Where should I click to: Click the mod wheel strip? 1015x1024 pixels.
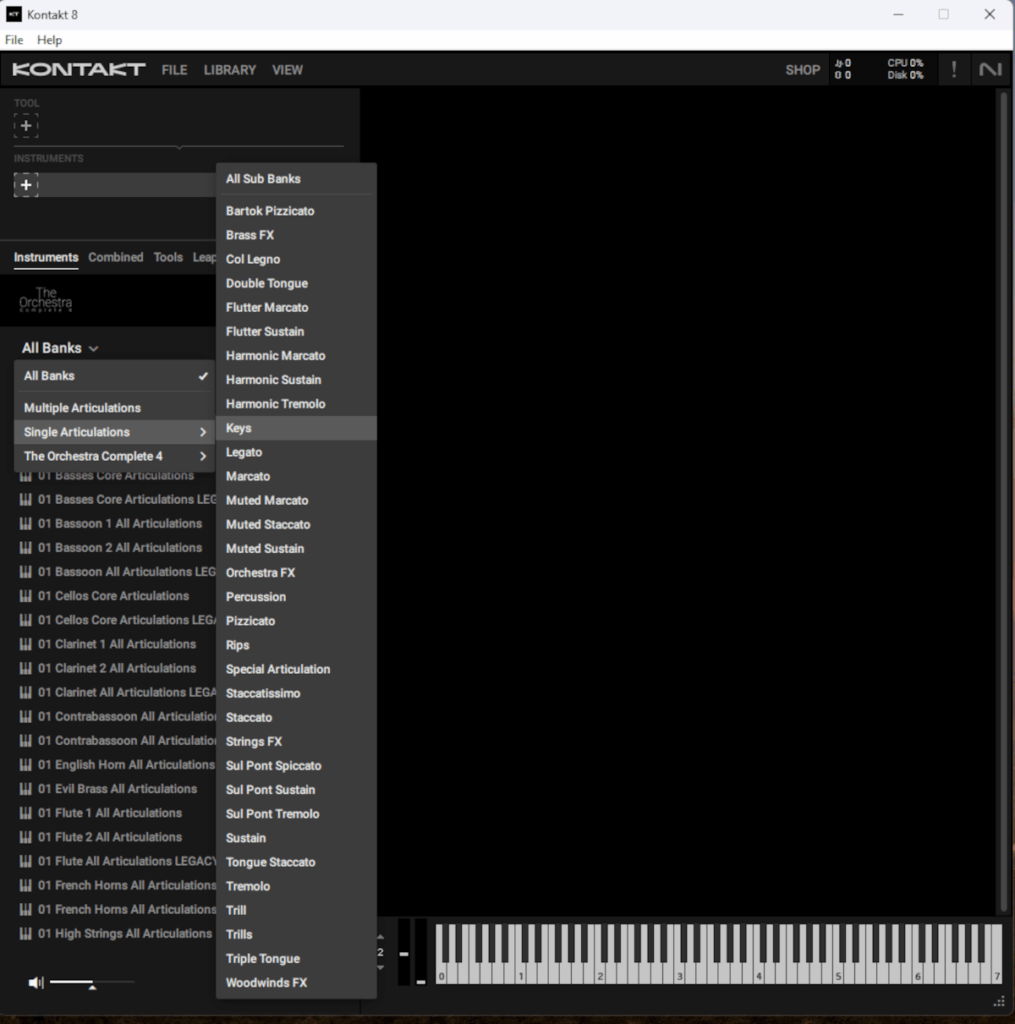pyautogui.click(x=421, y=952)
